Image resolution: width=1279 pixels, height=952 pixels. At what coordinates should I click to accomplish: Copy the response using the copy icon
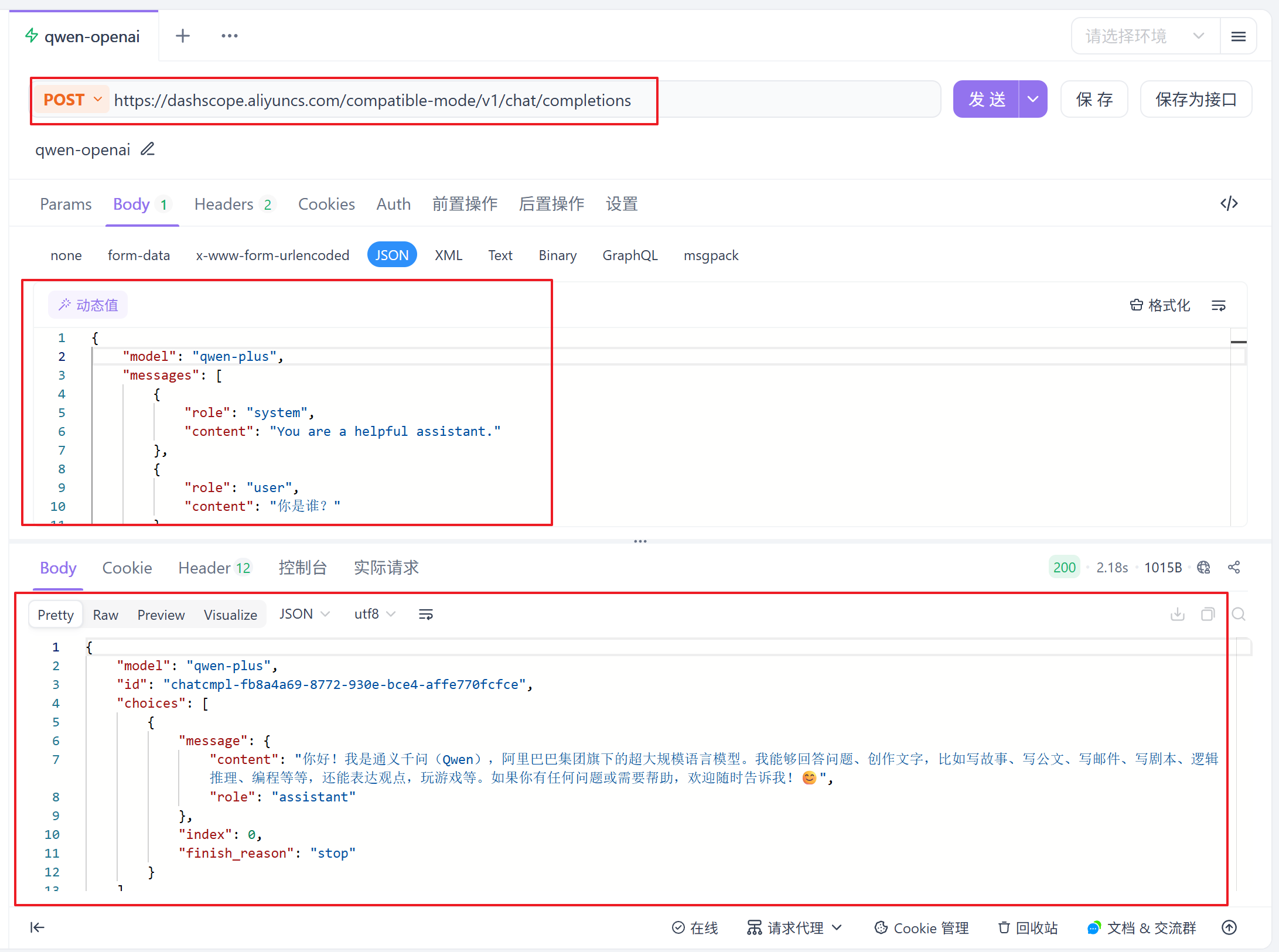click(1208, 614)
